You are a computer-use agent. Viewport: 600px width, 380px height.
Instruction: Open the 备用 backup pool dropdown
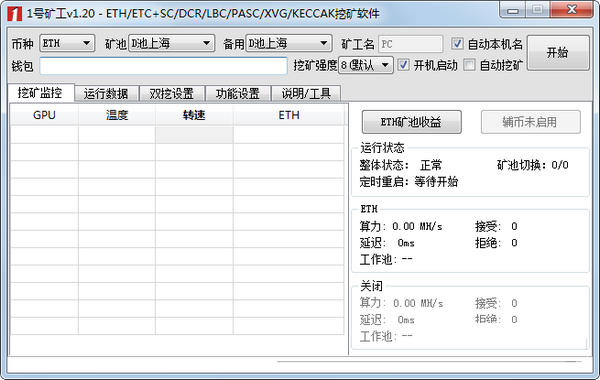click(x=289, y=43)
